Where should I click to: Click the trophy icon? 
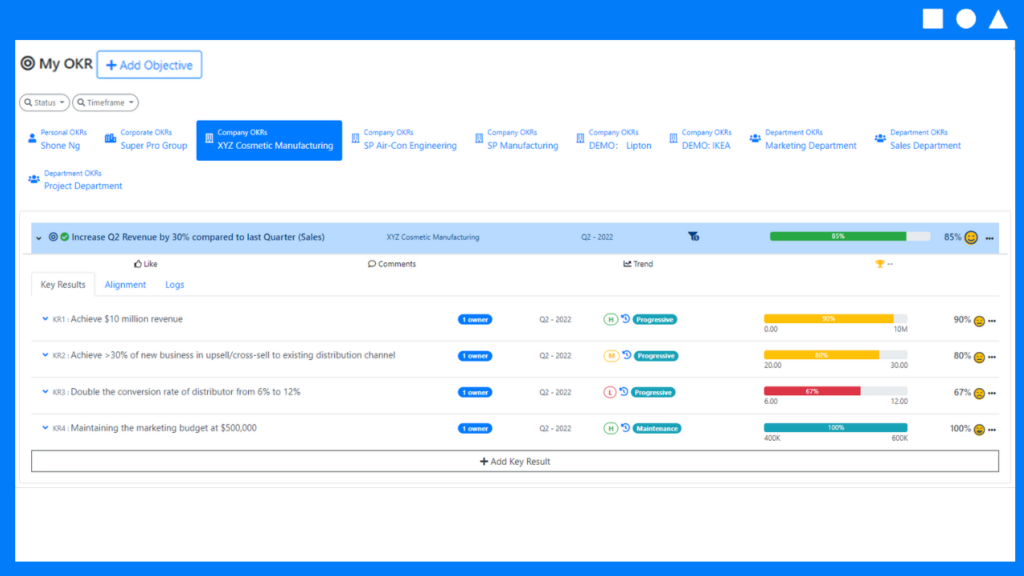click(x=880, y=264)
